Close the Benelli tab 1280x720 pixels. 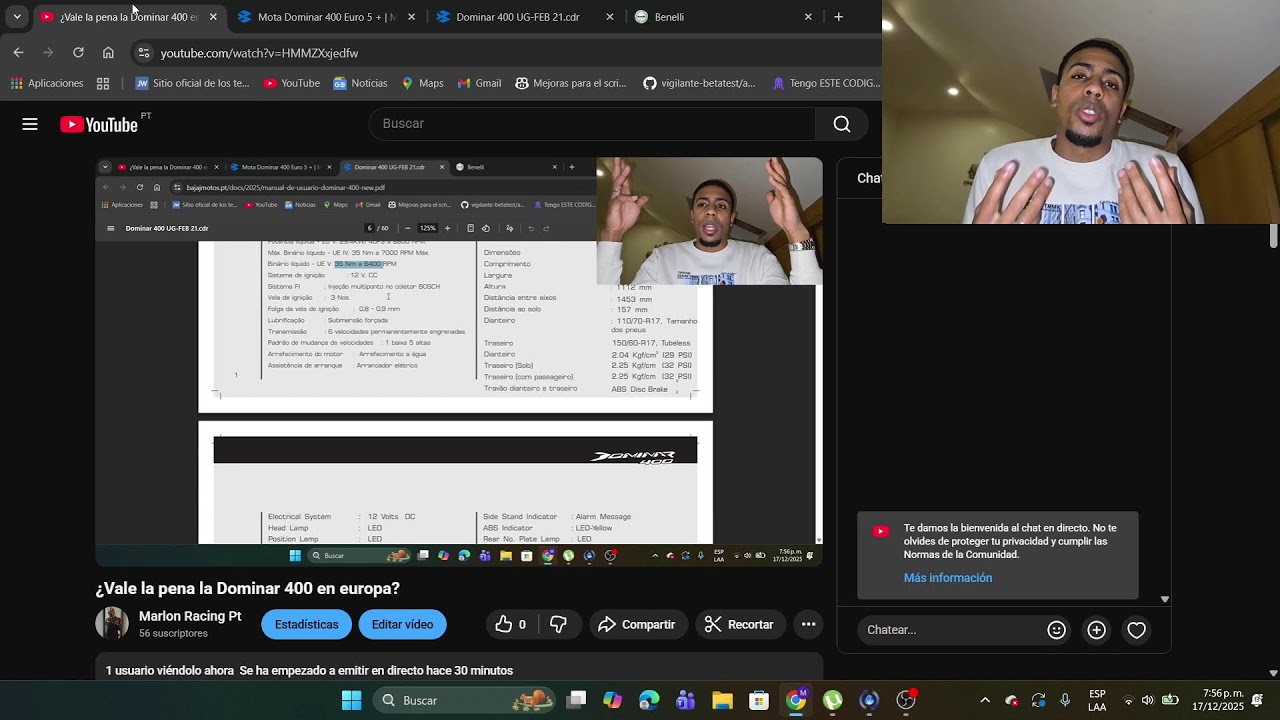click(x=808, y=17)
